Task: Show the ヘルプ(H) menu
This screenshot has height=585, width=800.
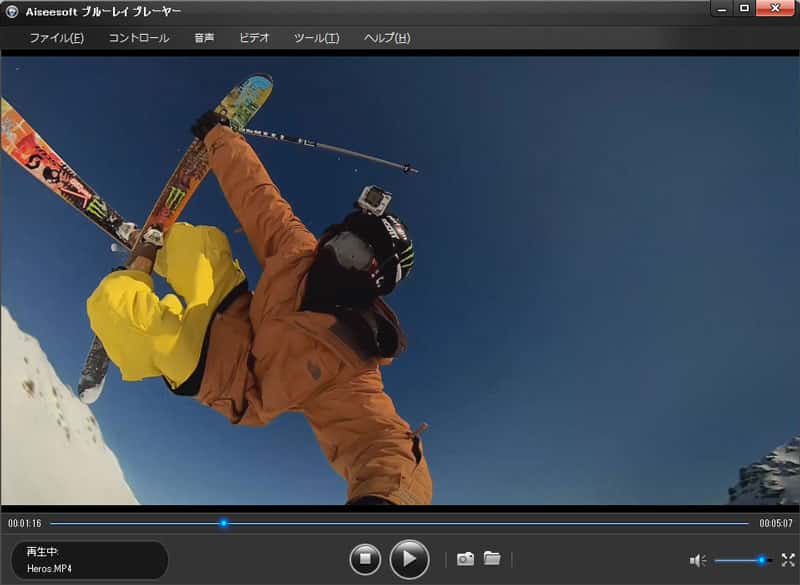Action: [x=386, y=38]
